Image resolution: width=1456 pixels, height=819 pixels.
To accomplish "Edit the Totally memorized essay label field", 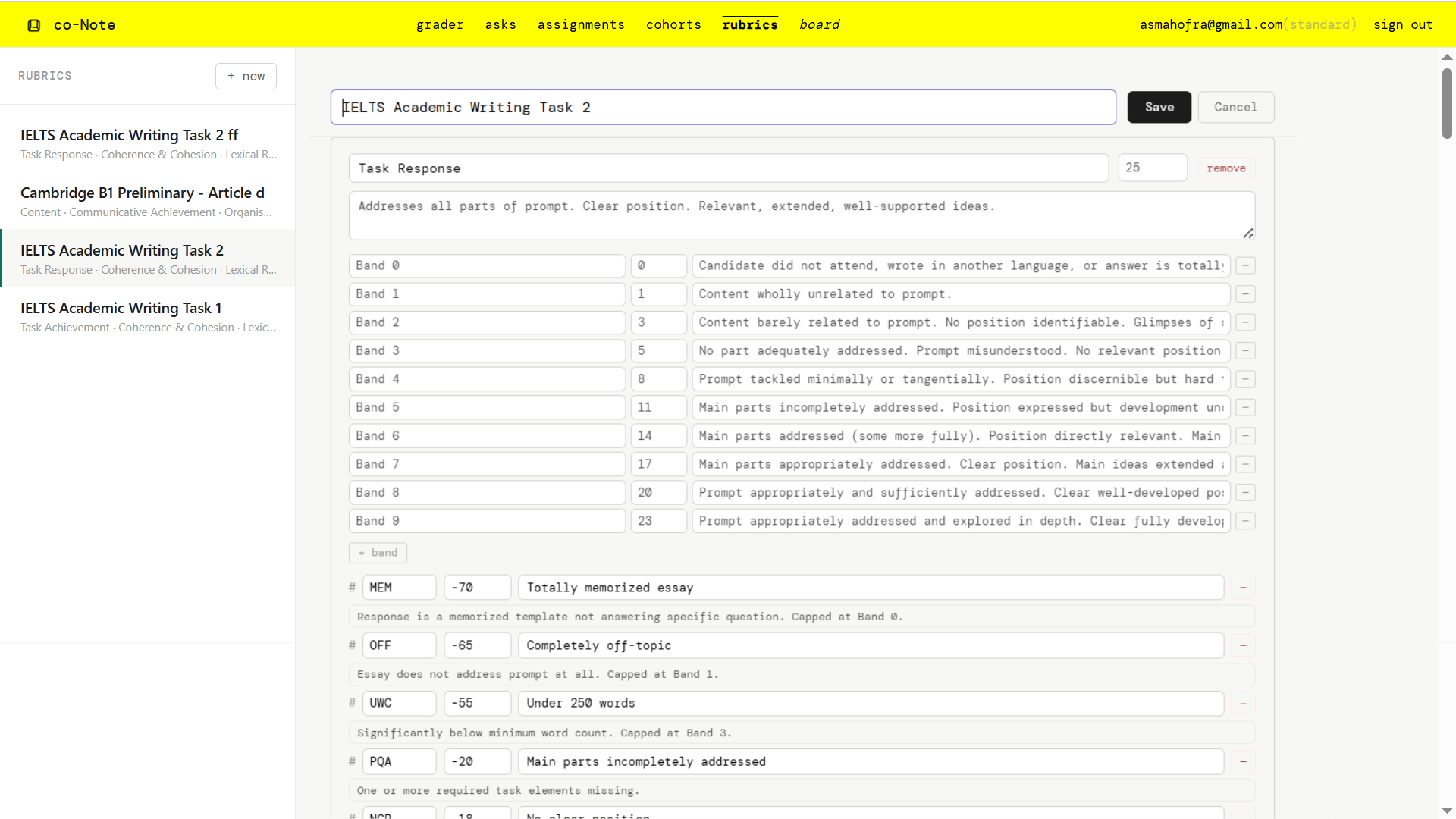I will (x=871, y=588).
